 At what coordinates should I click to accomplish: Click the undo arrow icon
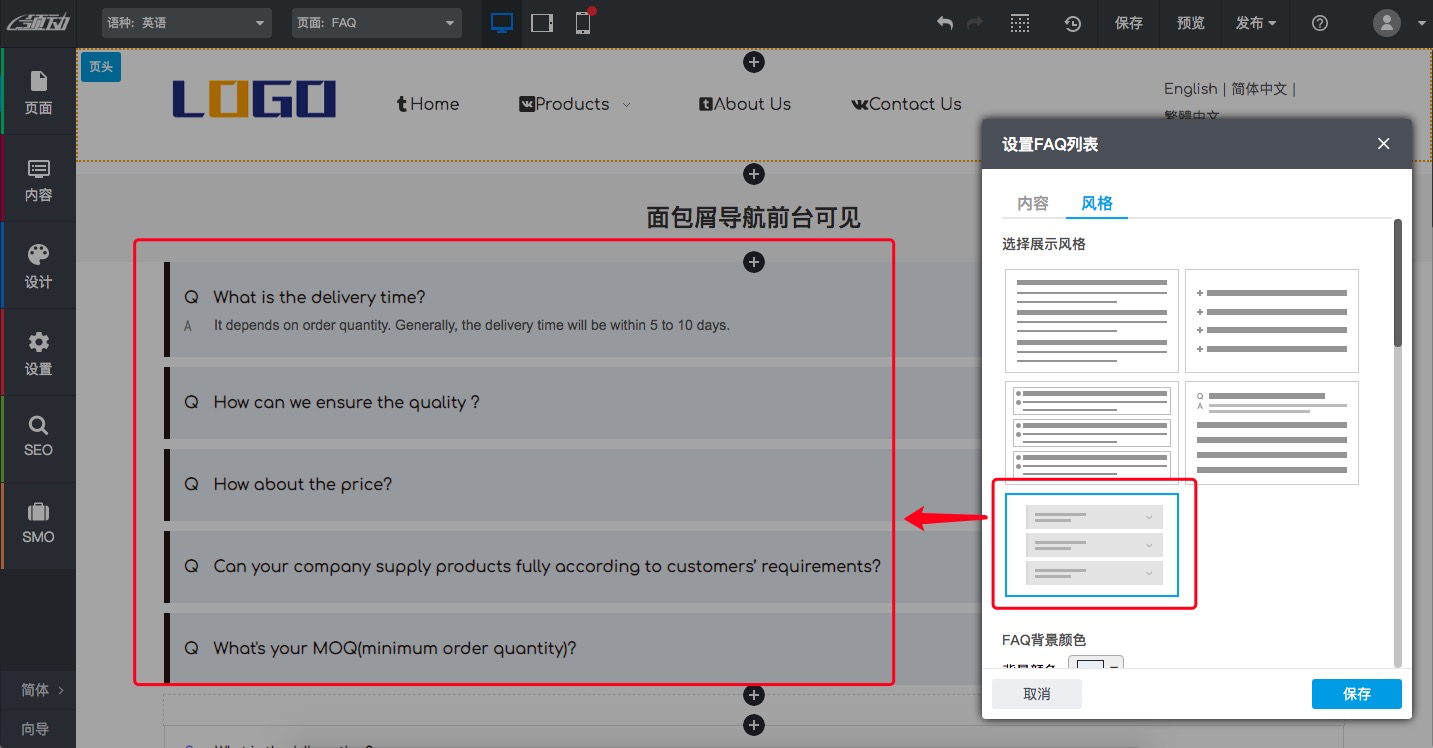coord(944,23)
